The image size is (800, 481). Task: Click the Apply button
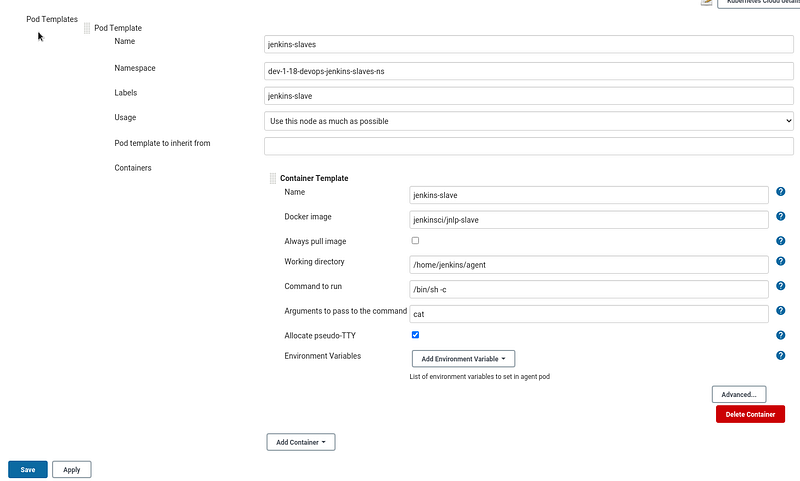pyautogui.click(x=71, y=470)
